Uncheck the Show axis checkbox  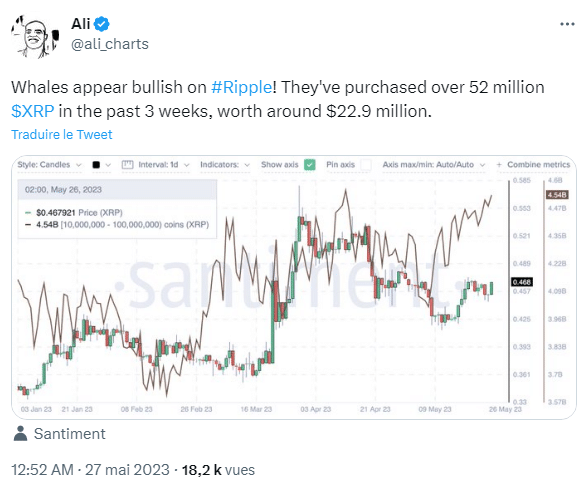309,165
